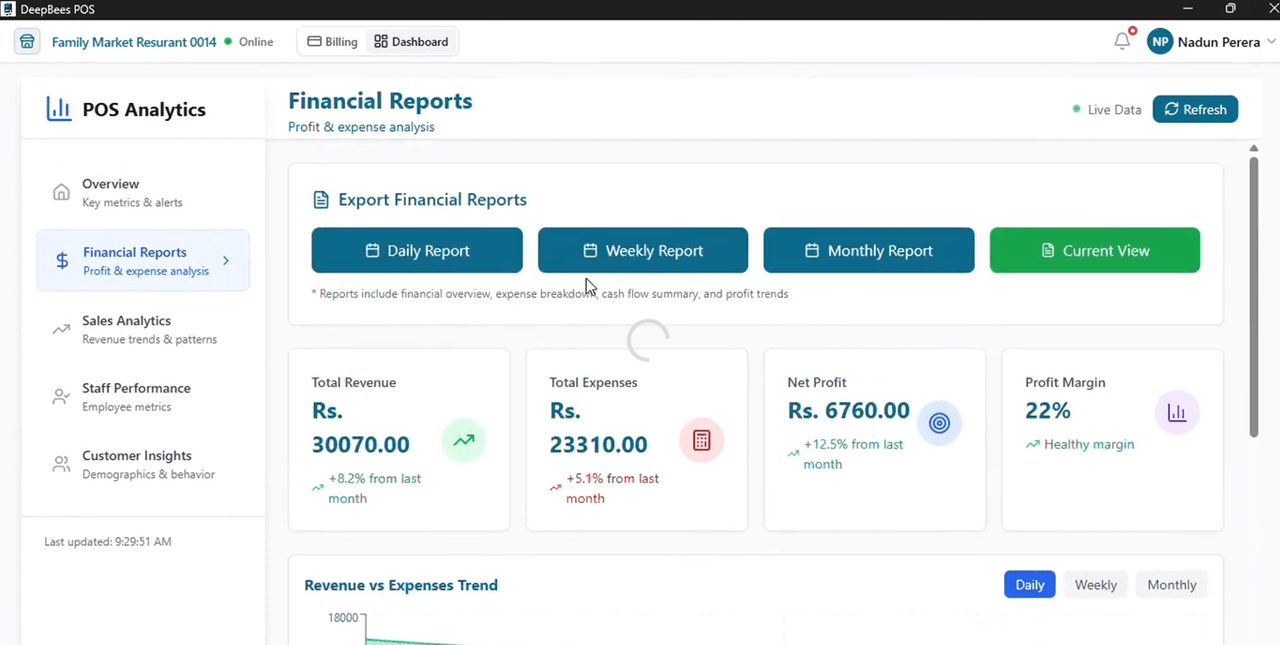This screenshot has height=645, width=1280.
Task: Click the Staff Performance person icon
Action: pyautogui.click(x=61, y=397)
